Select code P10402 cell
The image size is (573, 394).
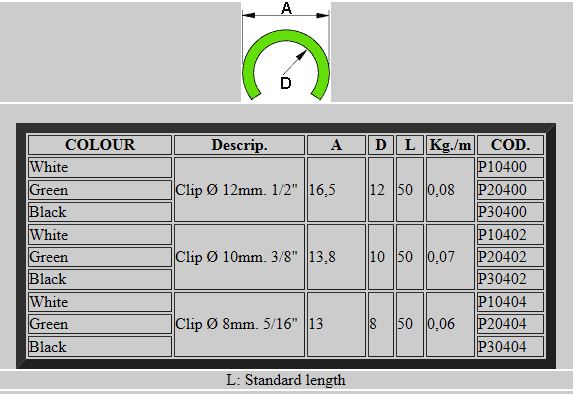[x=510, y=235]
